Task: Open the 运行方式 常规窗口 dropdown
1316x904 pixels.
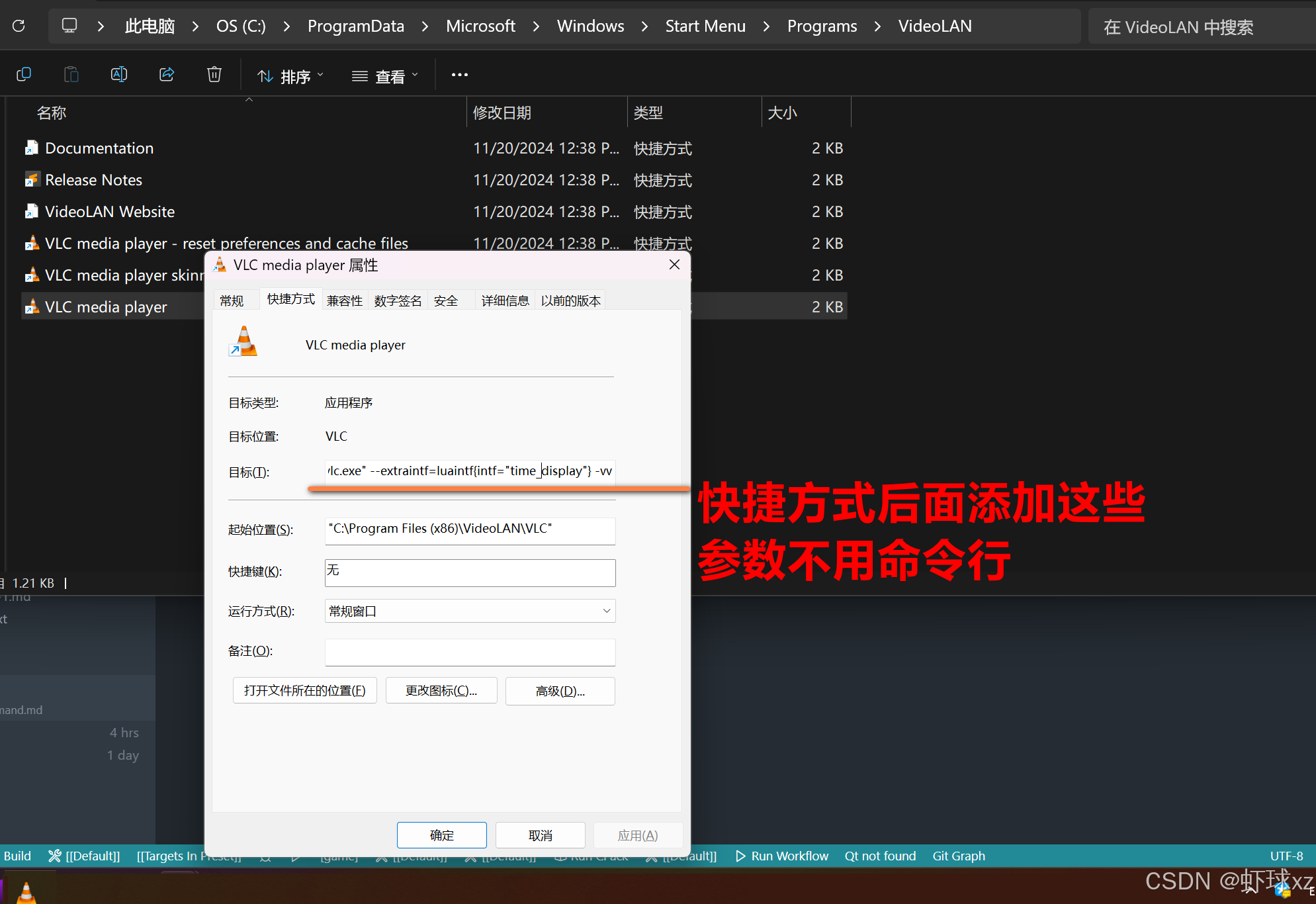Action: point(470,611)
